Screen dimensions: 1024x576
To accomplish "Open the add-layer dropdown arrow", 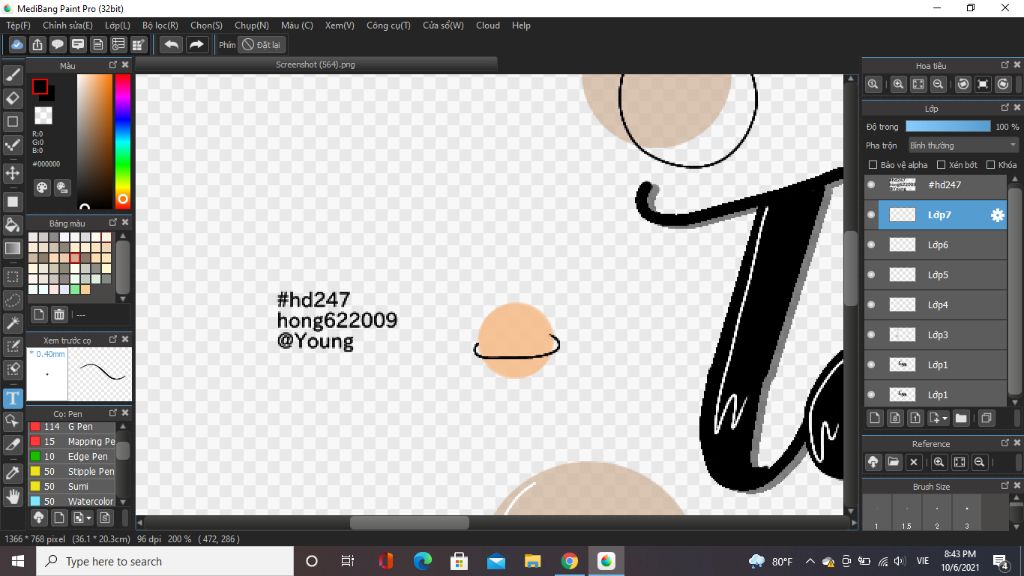I will pyautogui.click(x=945, y=419).
